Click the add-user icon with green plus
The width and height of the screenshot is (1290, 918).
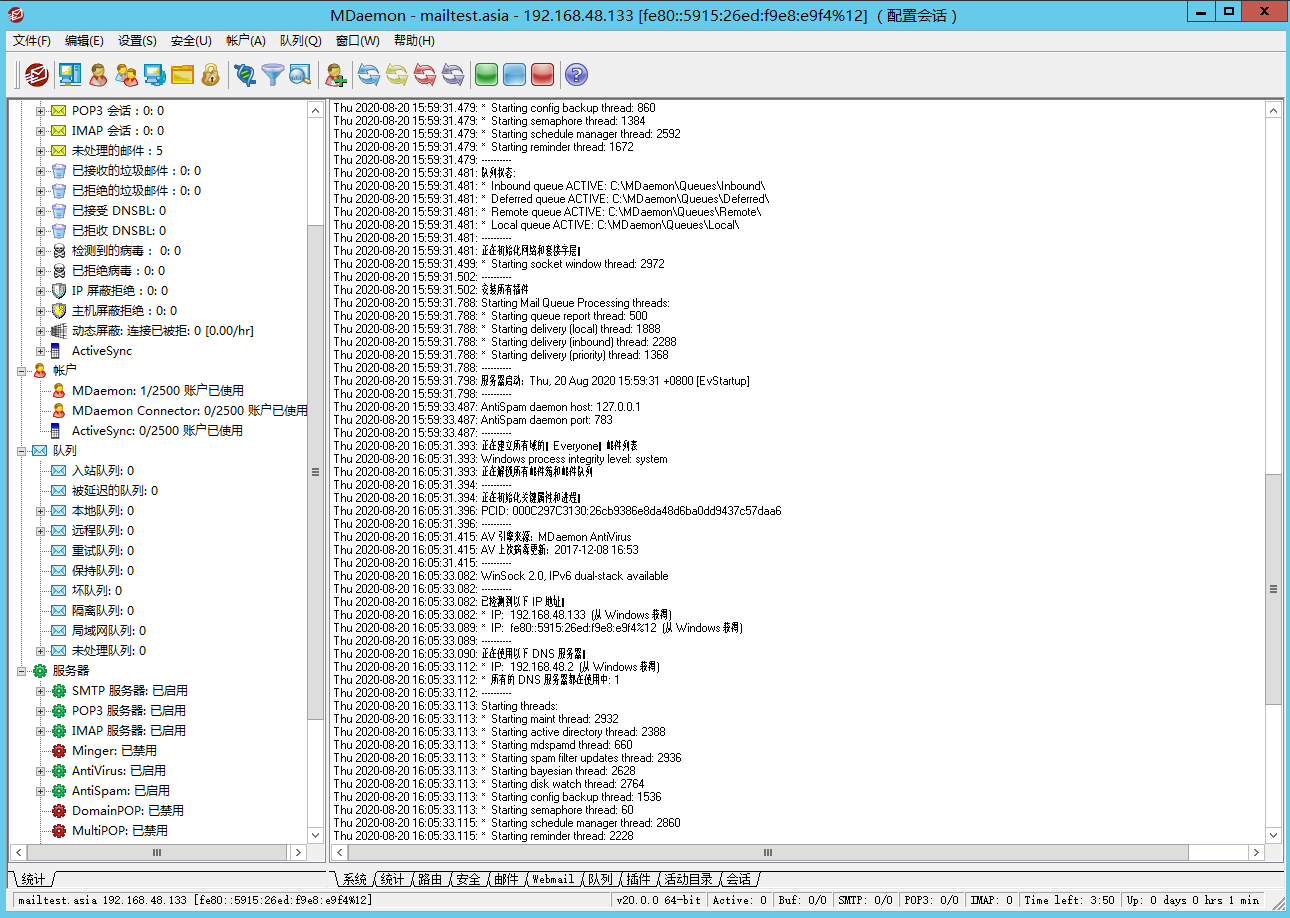(x=336, y=74)
